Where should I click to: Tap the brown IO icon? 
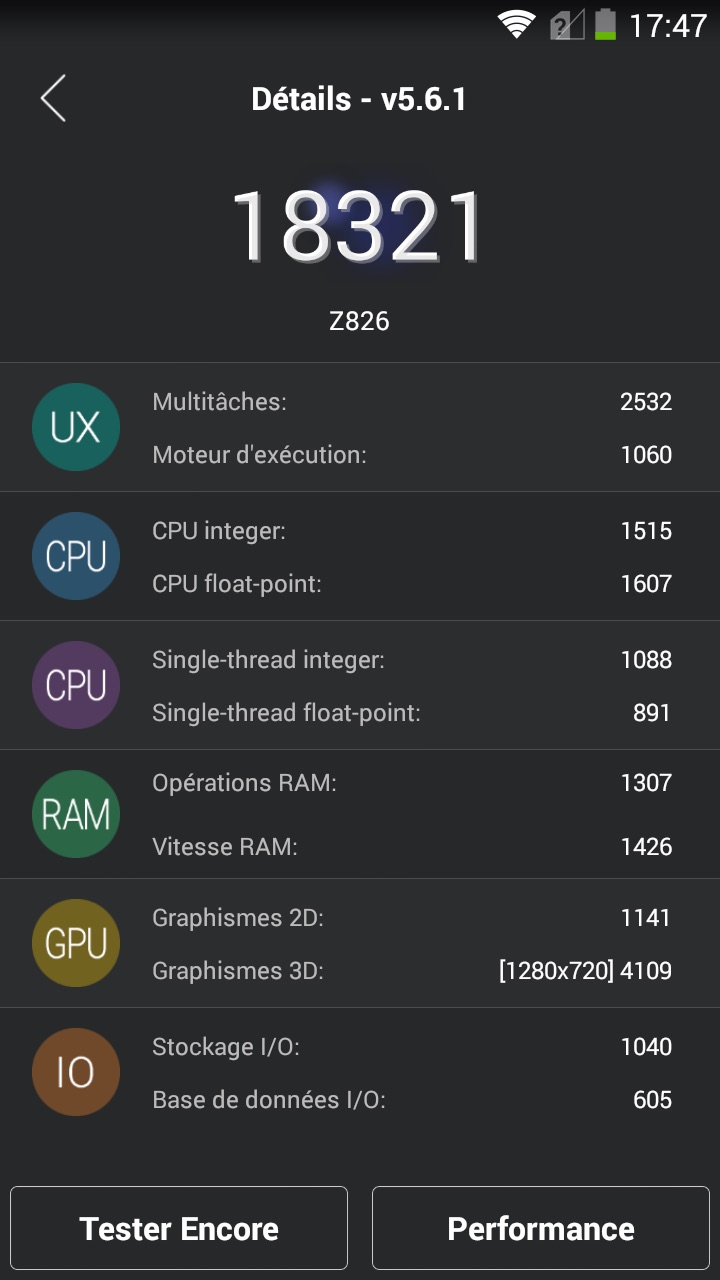tap(76, 1072)
